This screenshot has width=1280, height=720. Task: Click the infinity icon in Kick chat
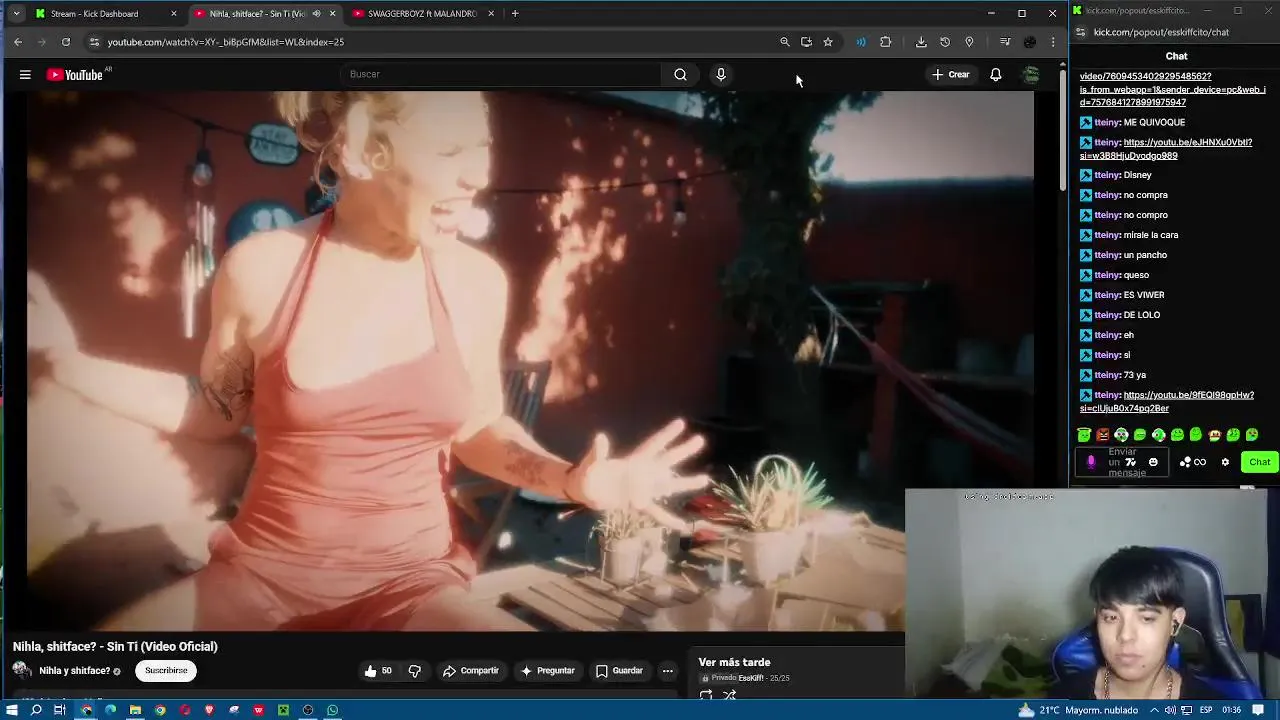(x=1200, y=462)
